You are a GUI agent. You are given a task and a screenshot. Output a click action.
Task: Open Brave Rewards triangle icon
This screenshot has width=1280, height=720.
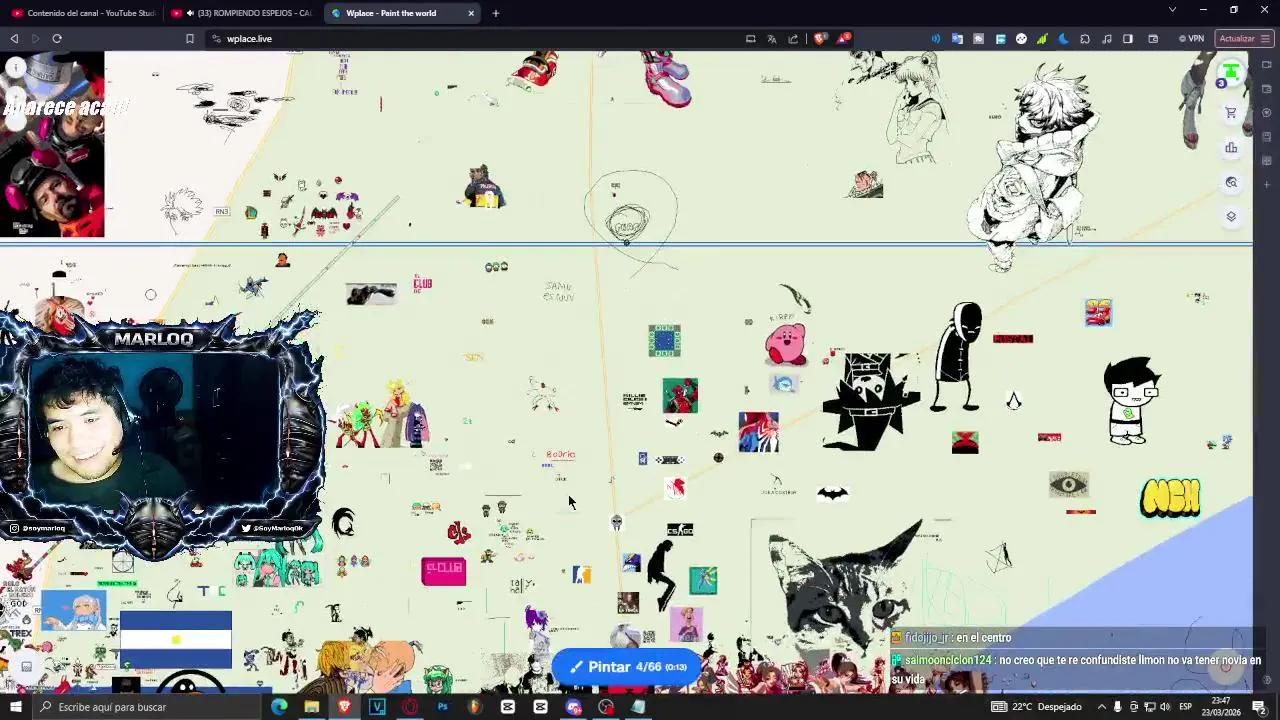(x=845, y=39)
